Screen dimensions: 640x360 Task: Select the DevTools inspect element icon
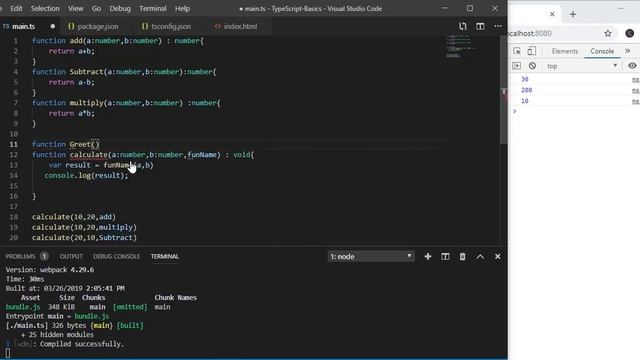[517, 51]
